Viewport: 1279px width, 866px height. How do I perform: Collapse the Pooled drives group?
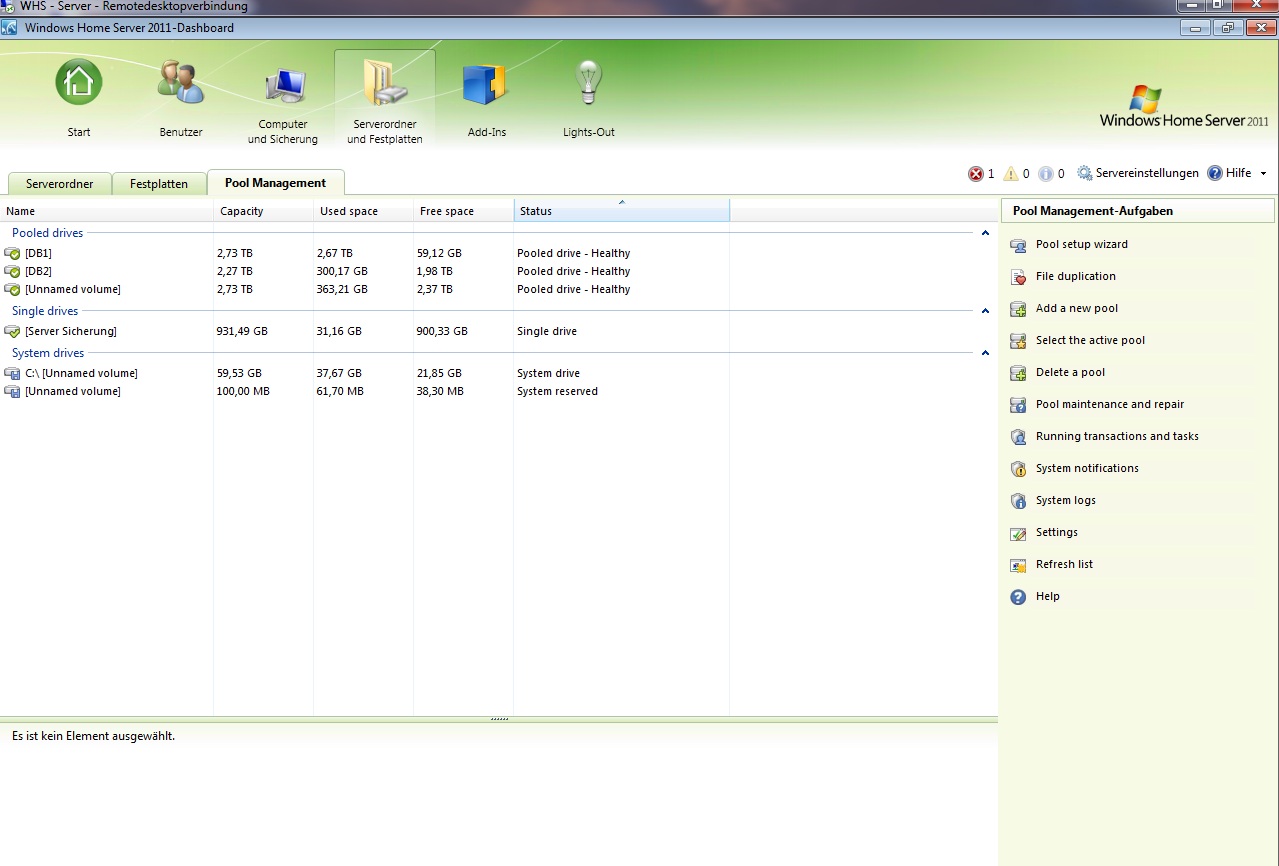tap(985, 233)
